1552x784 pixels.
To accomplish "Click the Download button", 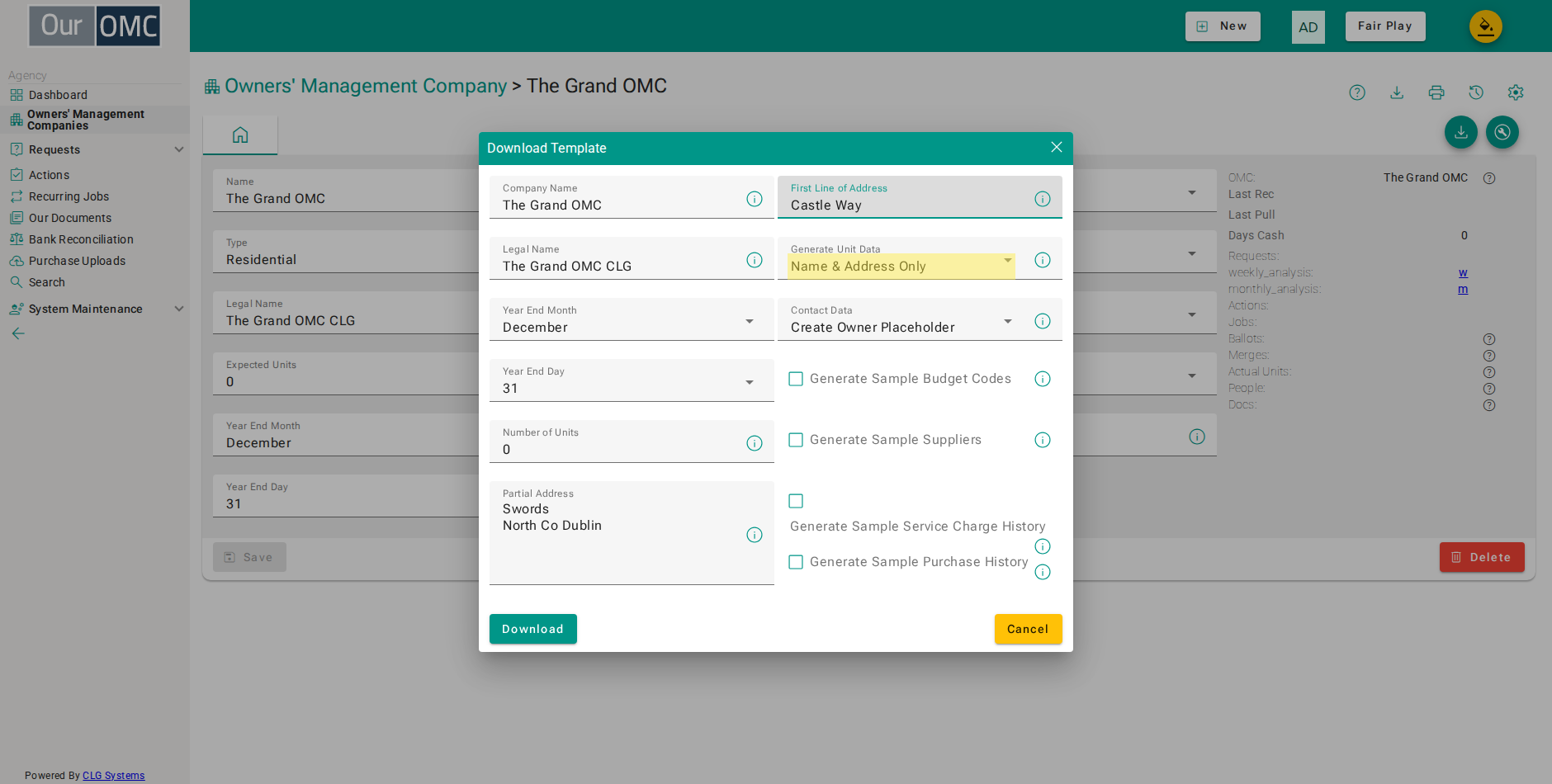I will coord(533,629).
